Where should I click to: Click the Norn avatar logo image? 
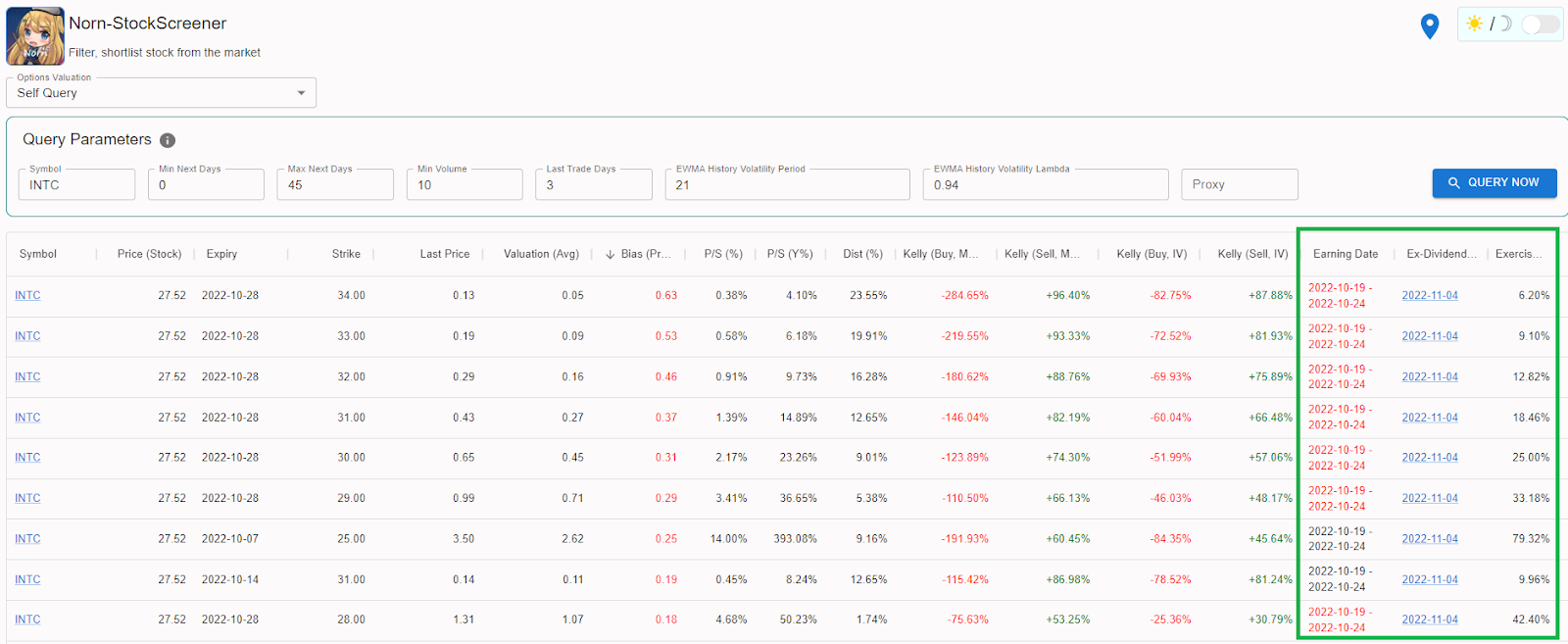(x=35, y=35)
